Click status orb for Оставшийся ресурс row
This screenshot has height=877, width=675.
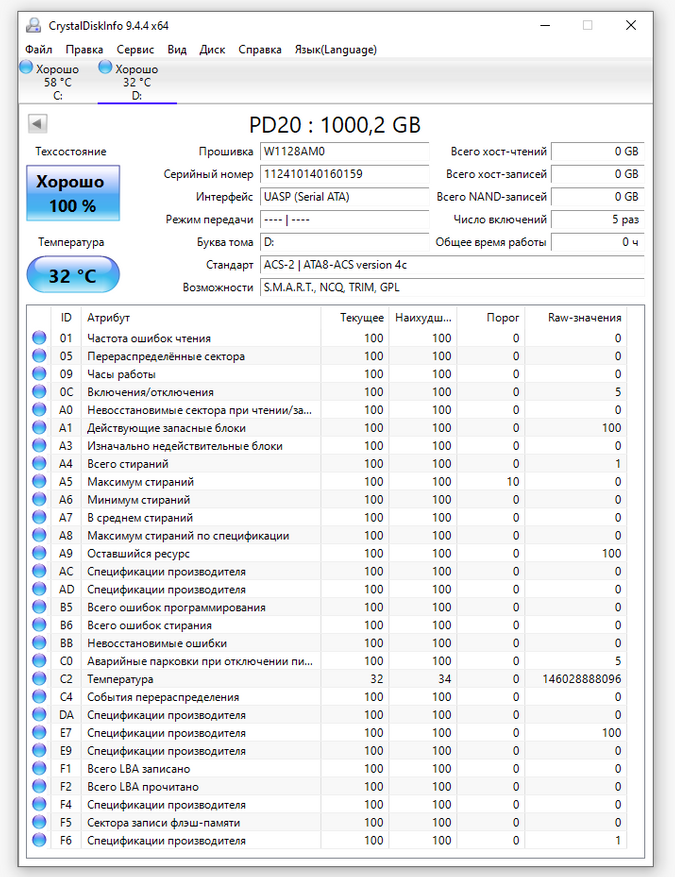pyautogui.click(x=39, y=553)
